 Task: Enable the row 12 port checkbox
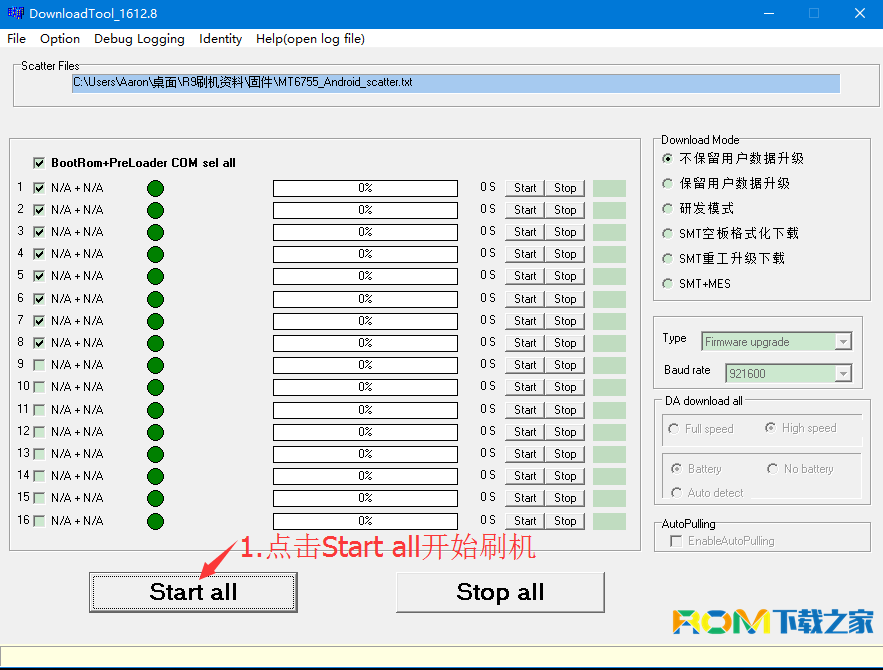pos(39,432)
